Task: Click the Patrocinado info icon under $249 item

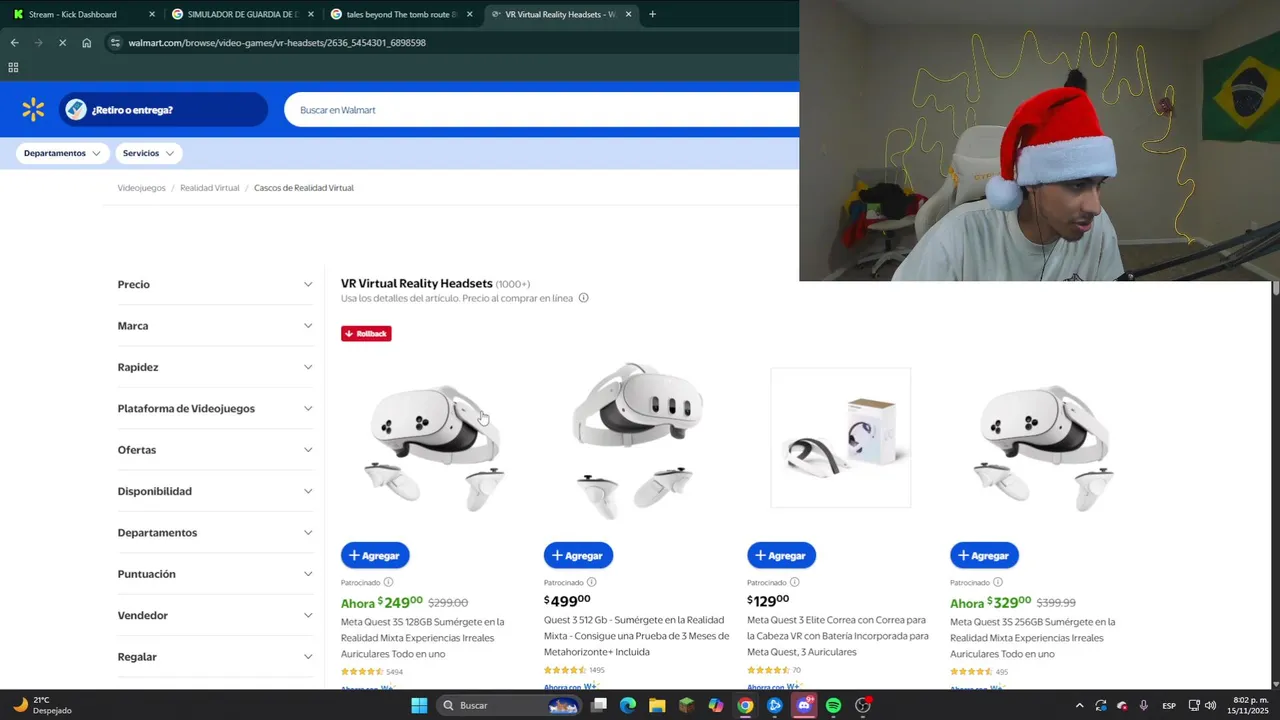Action: pyautogui.click(x=388, y=582)
